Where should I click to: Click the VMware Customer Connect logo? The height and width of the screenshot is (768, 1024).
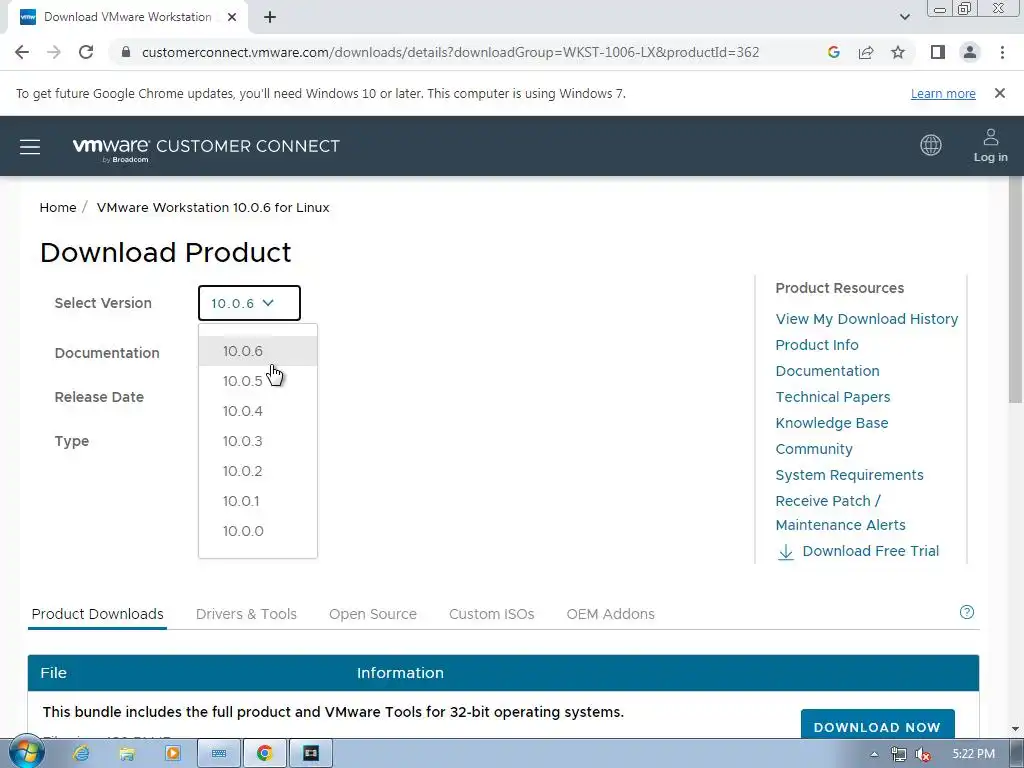tap(206, 148)
